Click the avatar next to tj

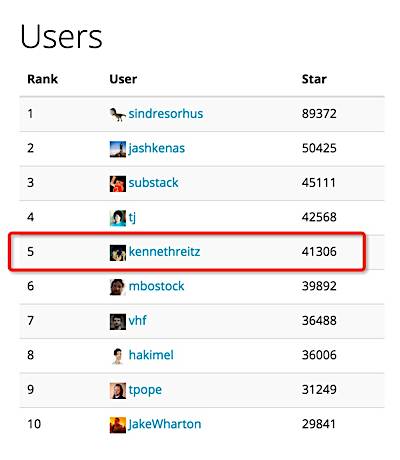tap(118, 218)
